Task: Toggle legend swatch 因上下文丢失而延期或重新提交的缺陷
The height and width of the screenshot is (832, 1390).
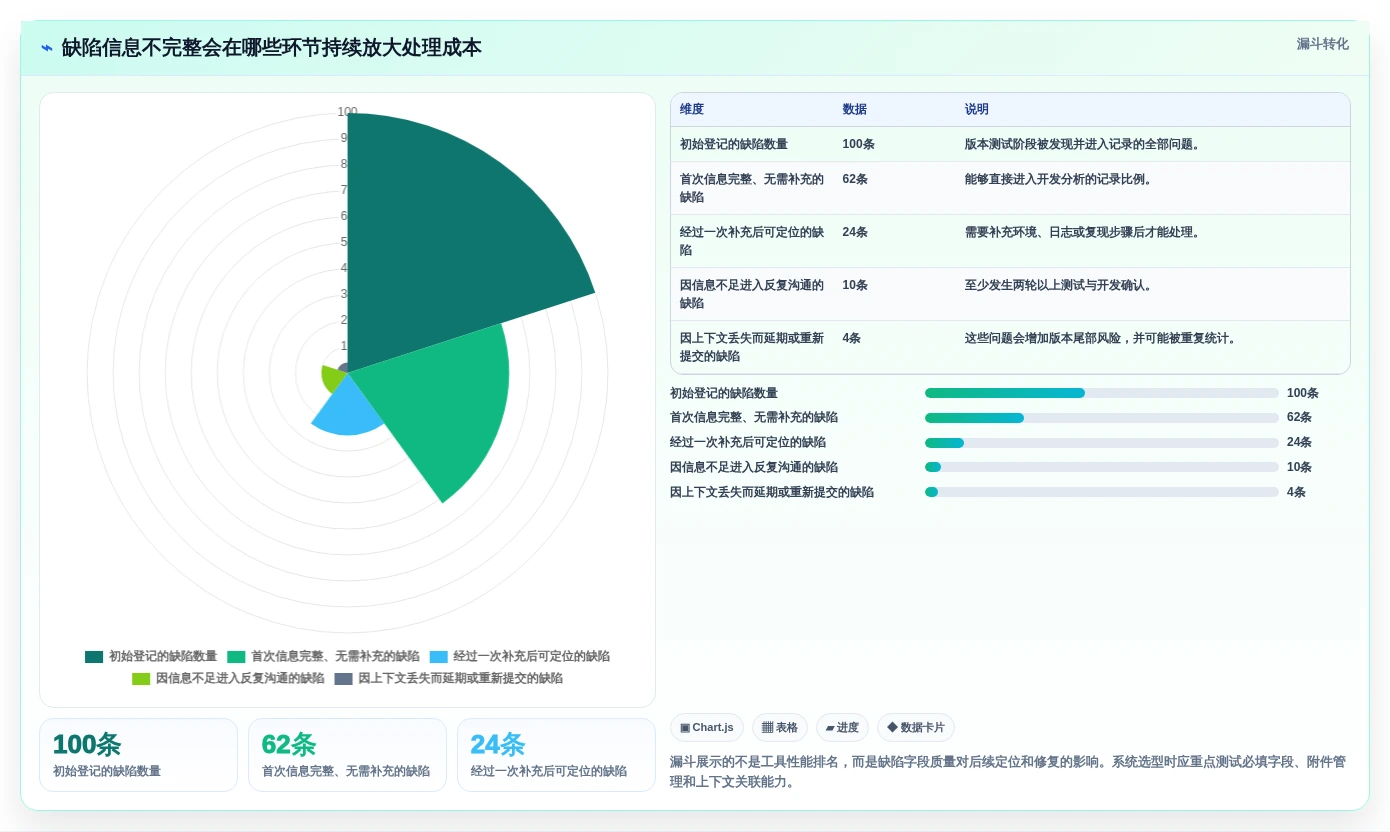Action: coord(343,679)
